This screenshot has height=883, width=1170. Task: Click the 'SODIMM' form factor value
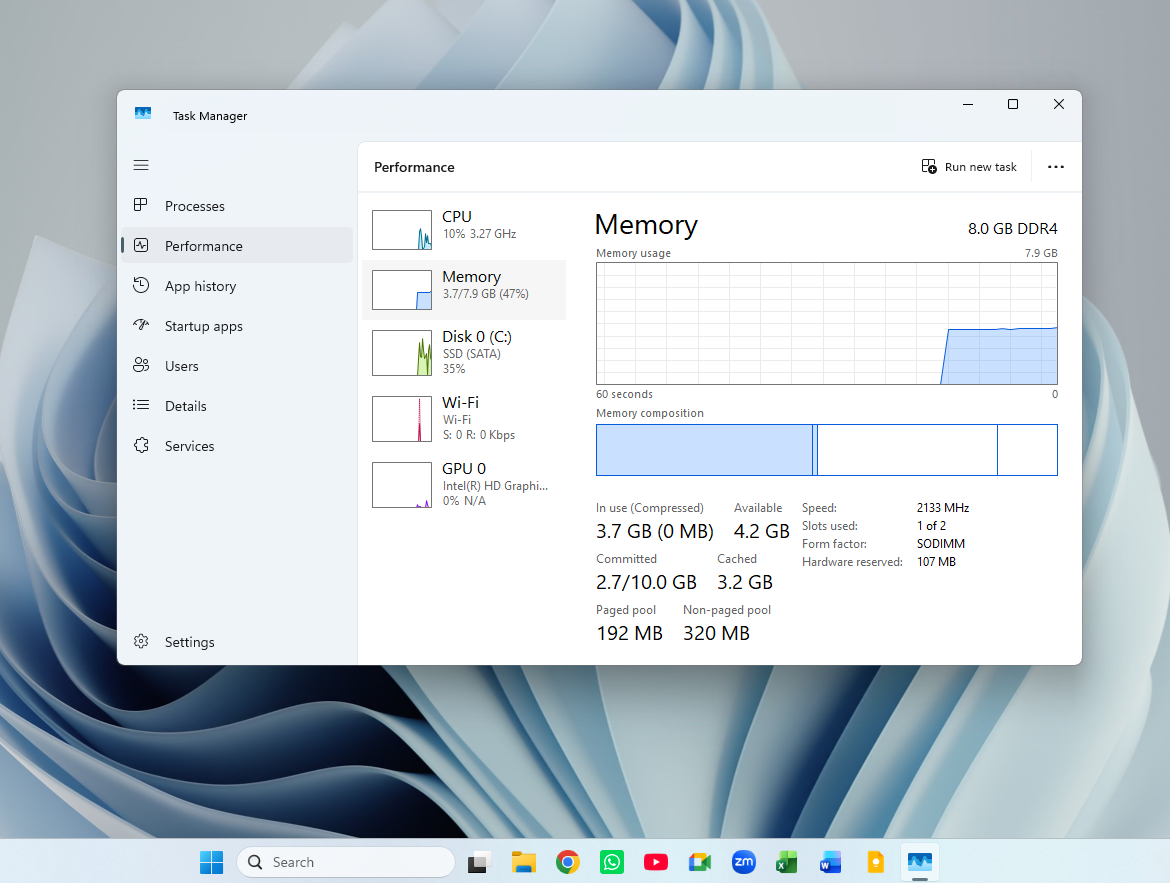pos(940,543)
